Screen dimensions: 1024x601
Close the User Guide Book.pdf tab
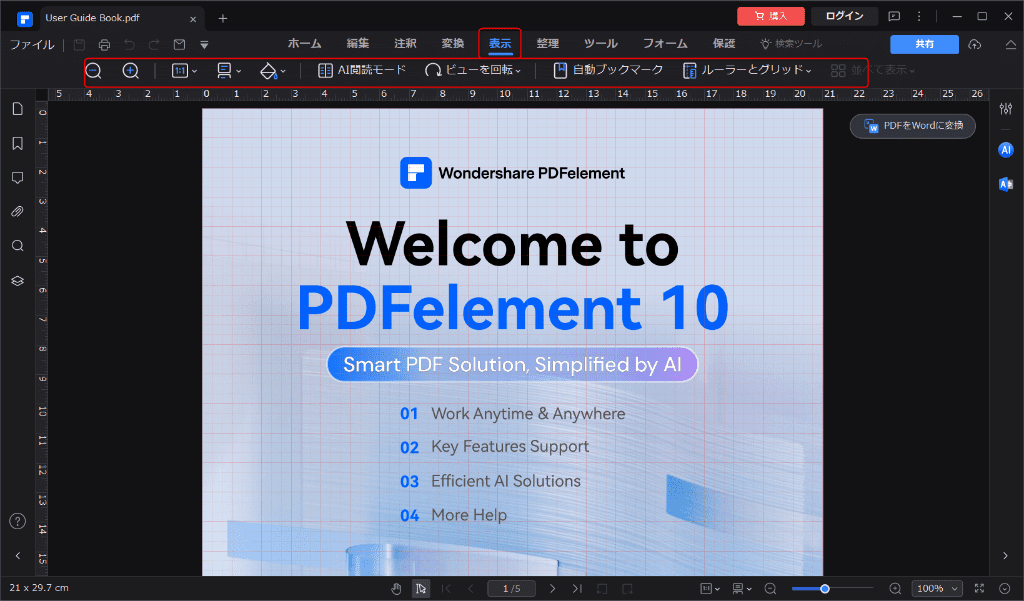[193, 19]
